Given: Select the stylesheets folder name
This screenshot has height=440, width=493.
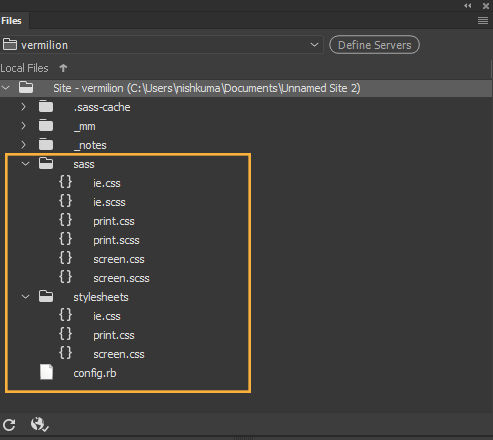Looking at the screenshot, I should pos(101,297).
